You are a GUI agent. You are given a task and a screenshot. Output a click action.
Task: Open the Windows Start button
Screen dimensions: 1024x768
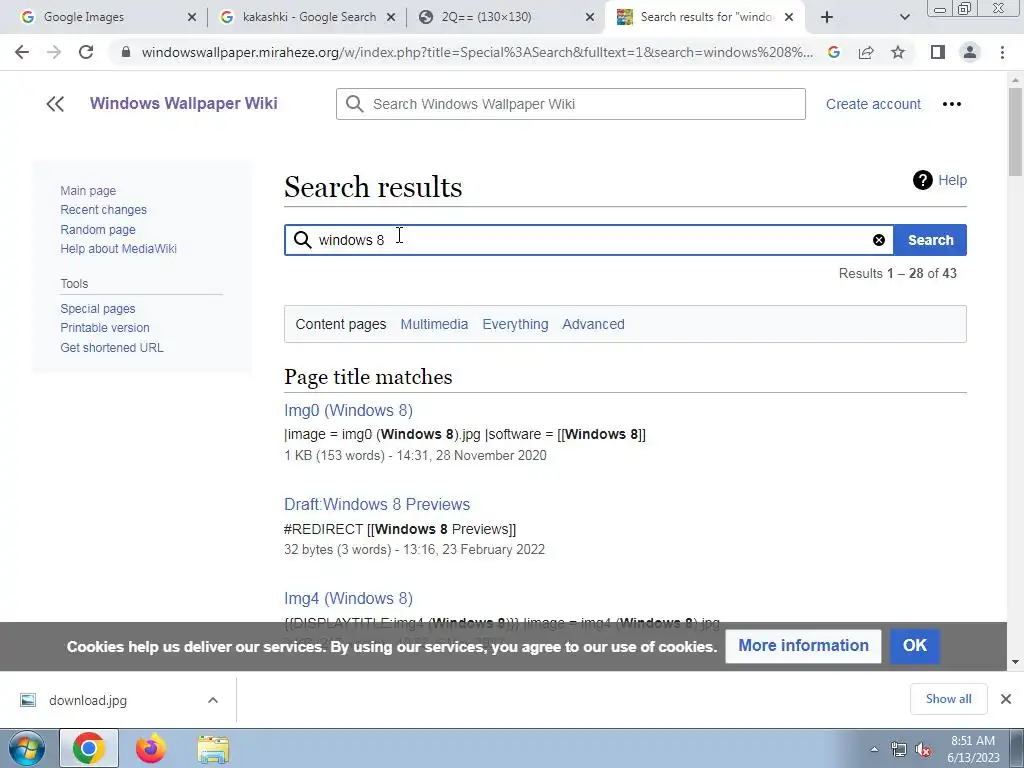click(26, 748)
